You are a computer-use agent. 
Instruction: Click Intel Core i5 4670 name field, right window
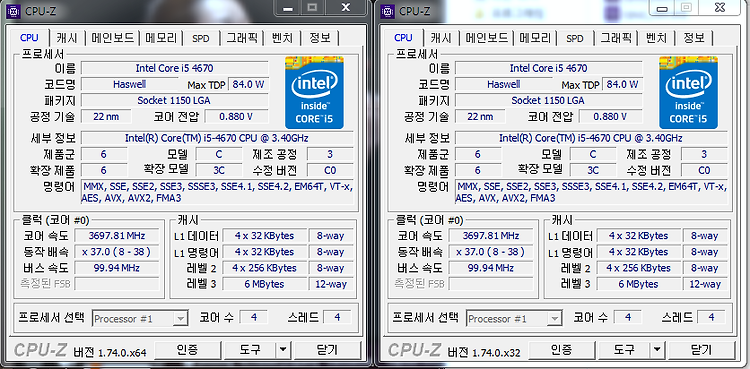point(549,68)
